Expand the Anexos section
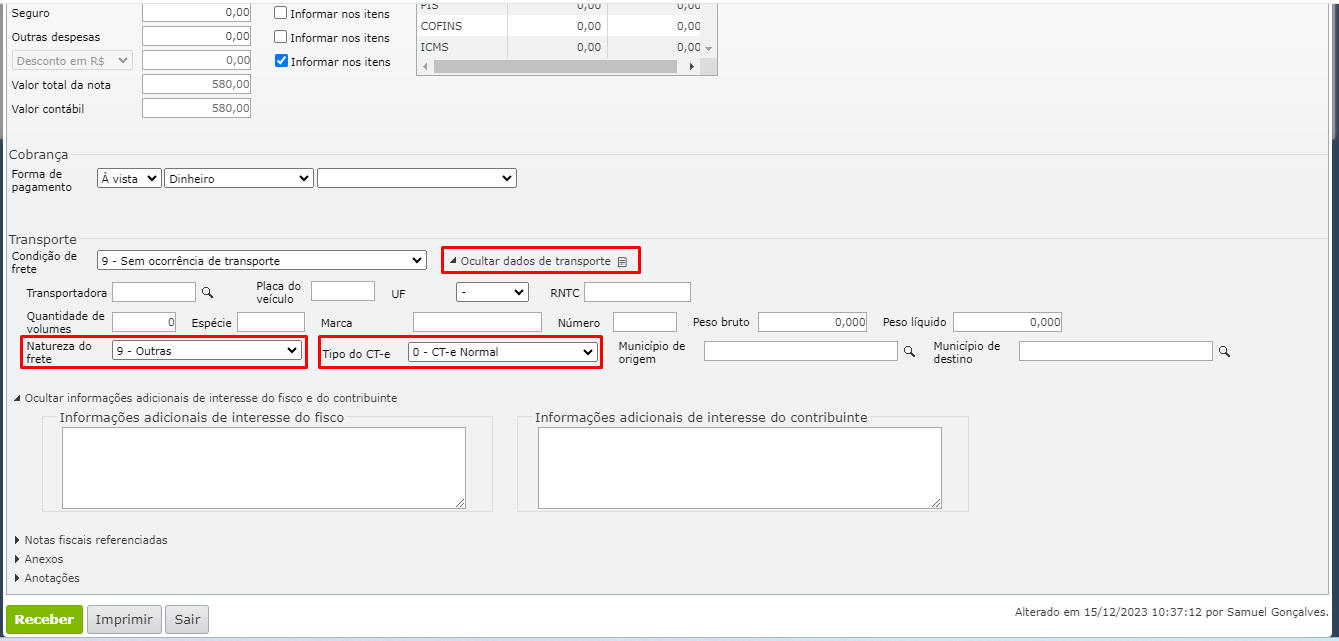1339x641 pixels. pyautogui.click(x=38, y=559)
